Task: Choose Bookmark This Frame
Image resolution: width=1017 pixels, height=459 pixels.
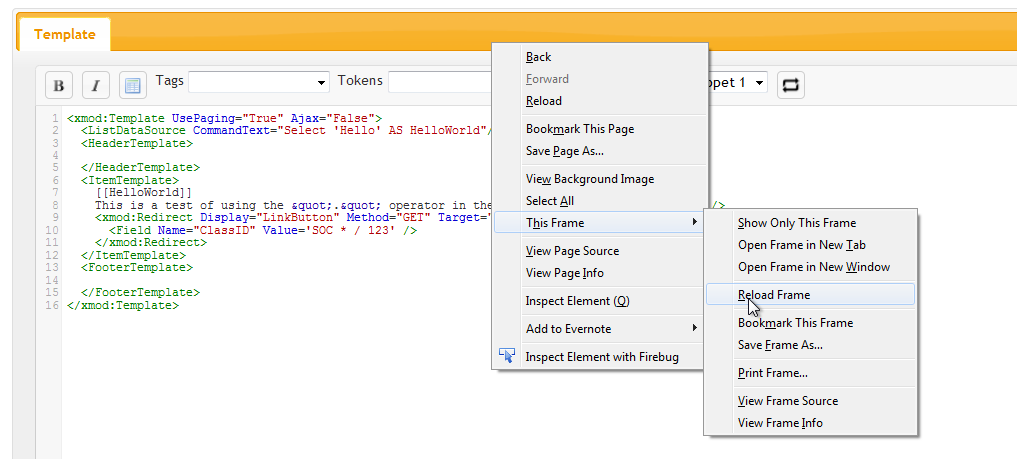Action: coord(810,323)
